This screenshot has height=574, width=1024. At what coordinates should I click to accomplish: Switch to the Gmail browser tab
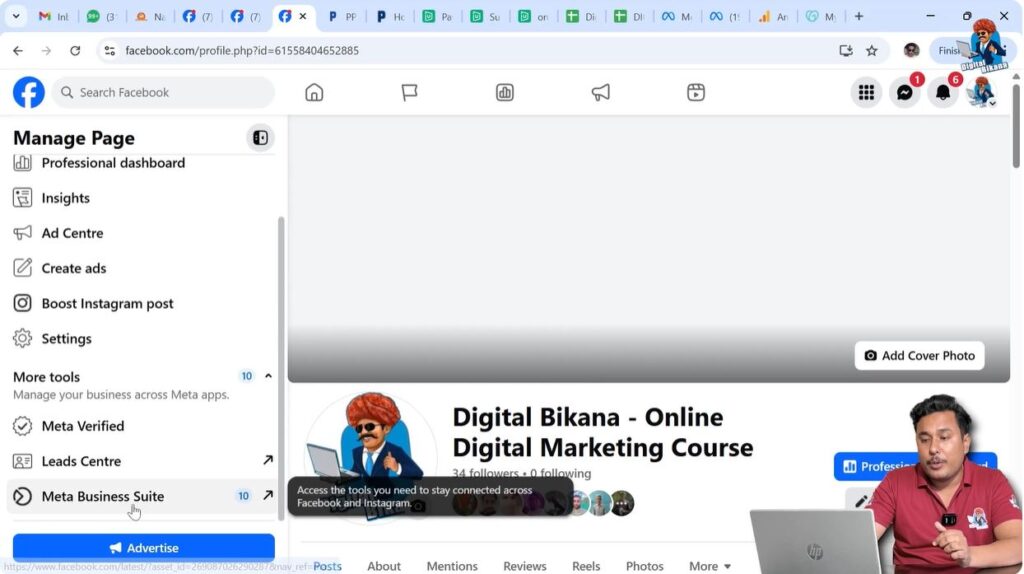click(x=54, y=16)
